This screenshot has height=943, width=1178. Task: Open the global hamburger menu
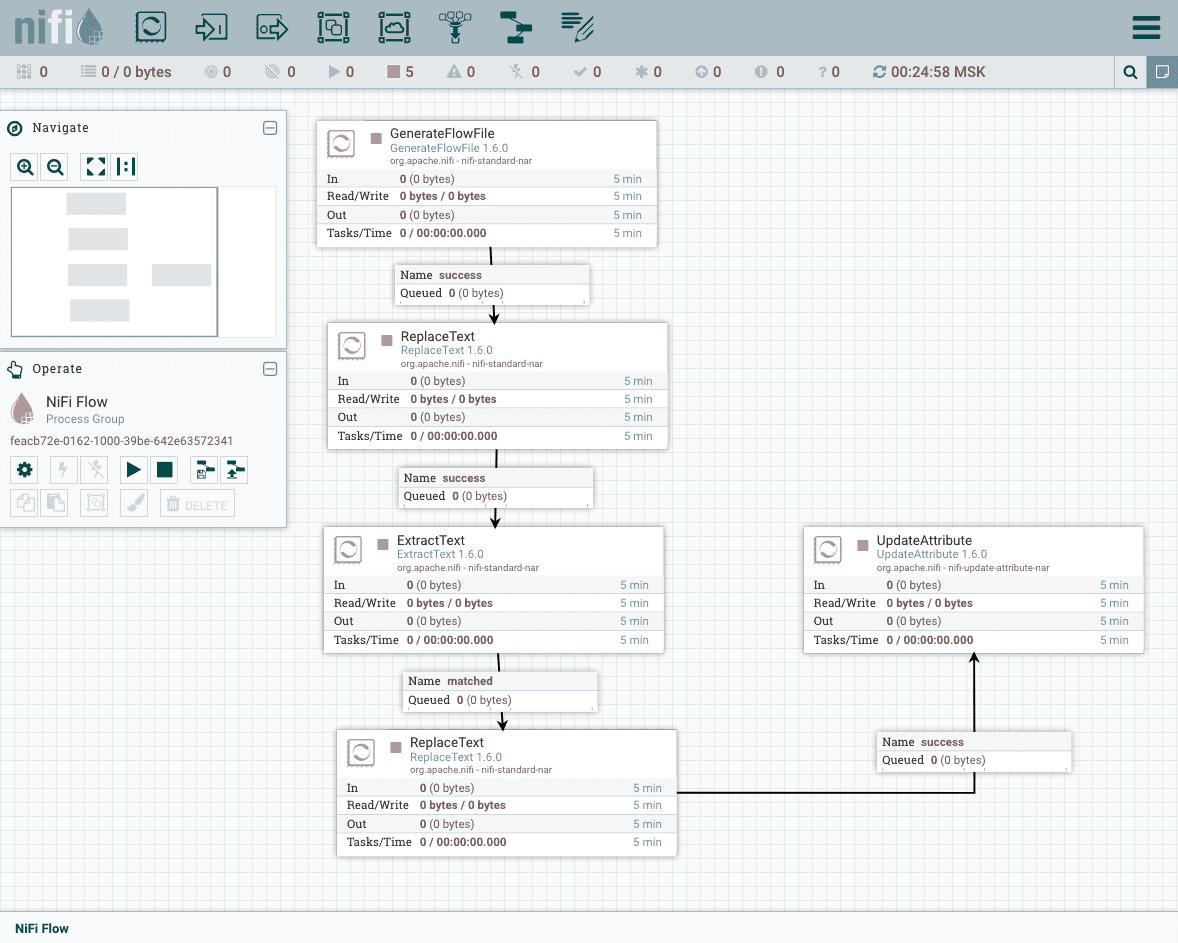coord(1146,27)
